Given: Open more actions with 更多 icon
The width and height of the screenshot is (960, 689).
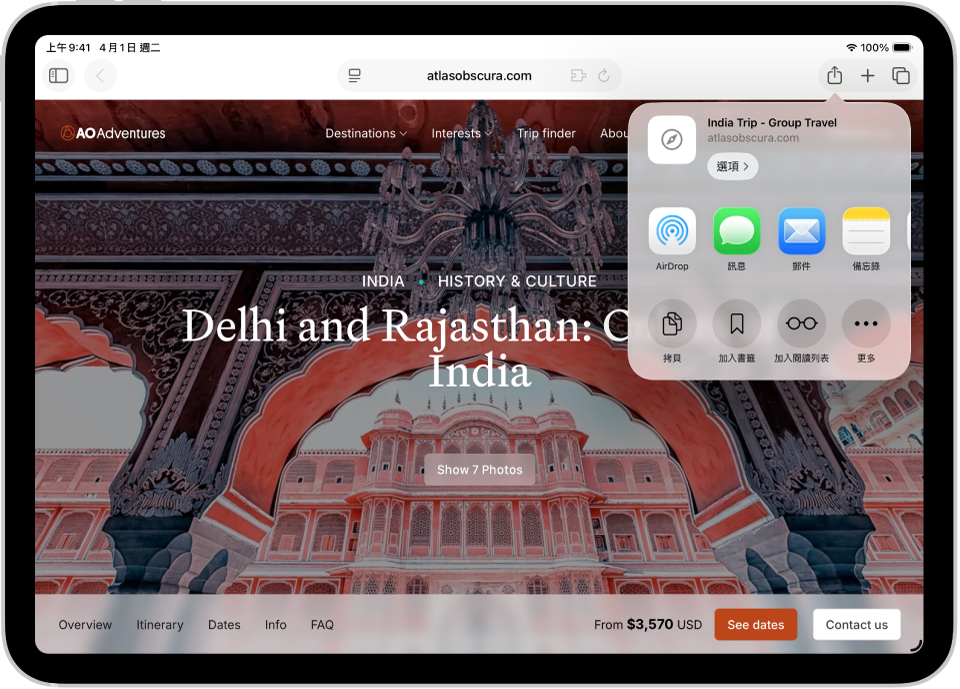Looking at the screenshot, I should click(x=866, y=323).
